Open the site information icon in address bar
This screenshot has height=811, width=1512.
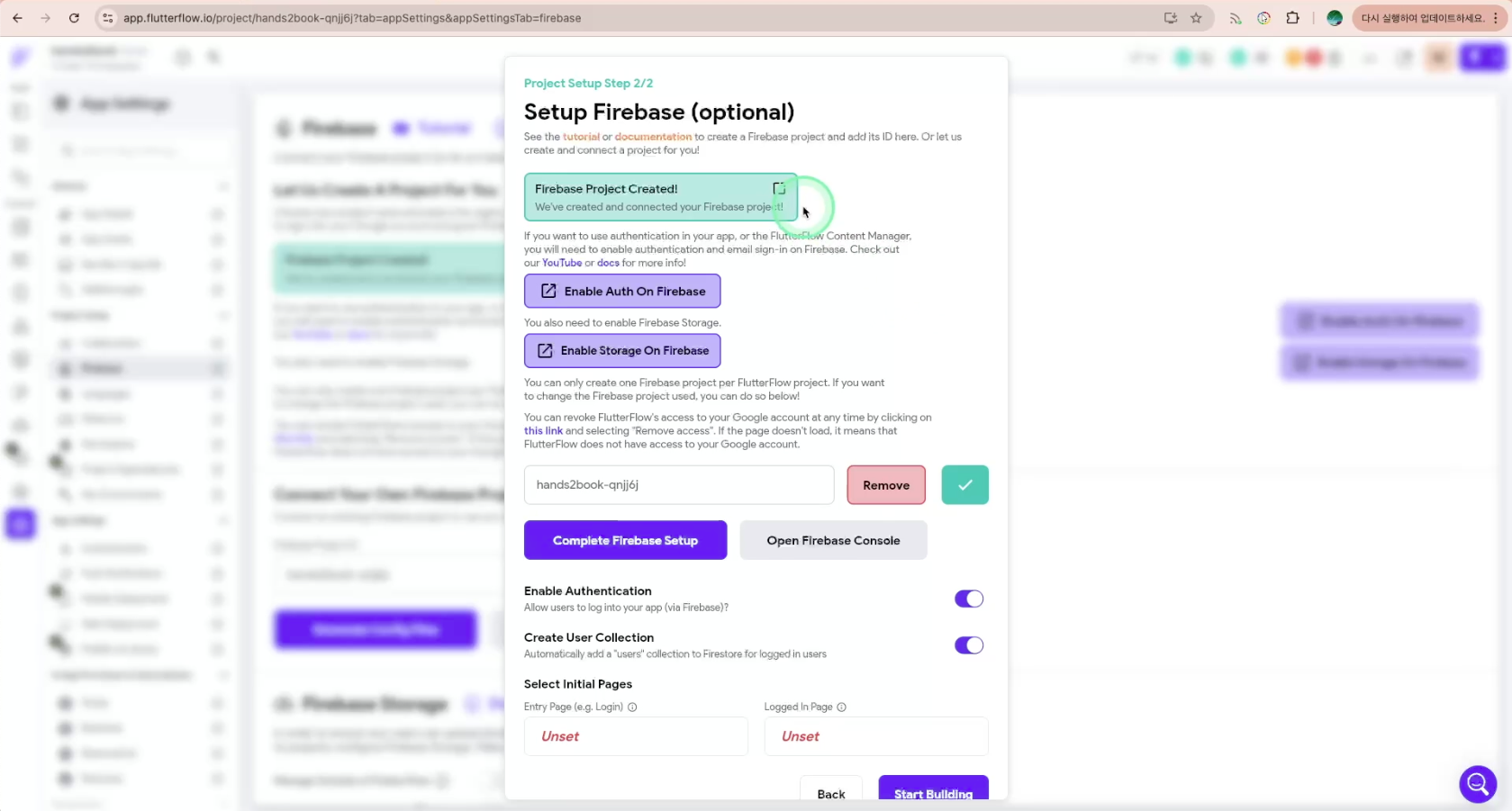tap(107, 18)
